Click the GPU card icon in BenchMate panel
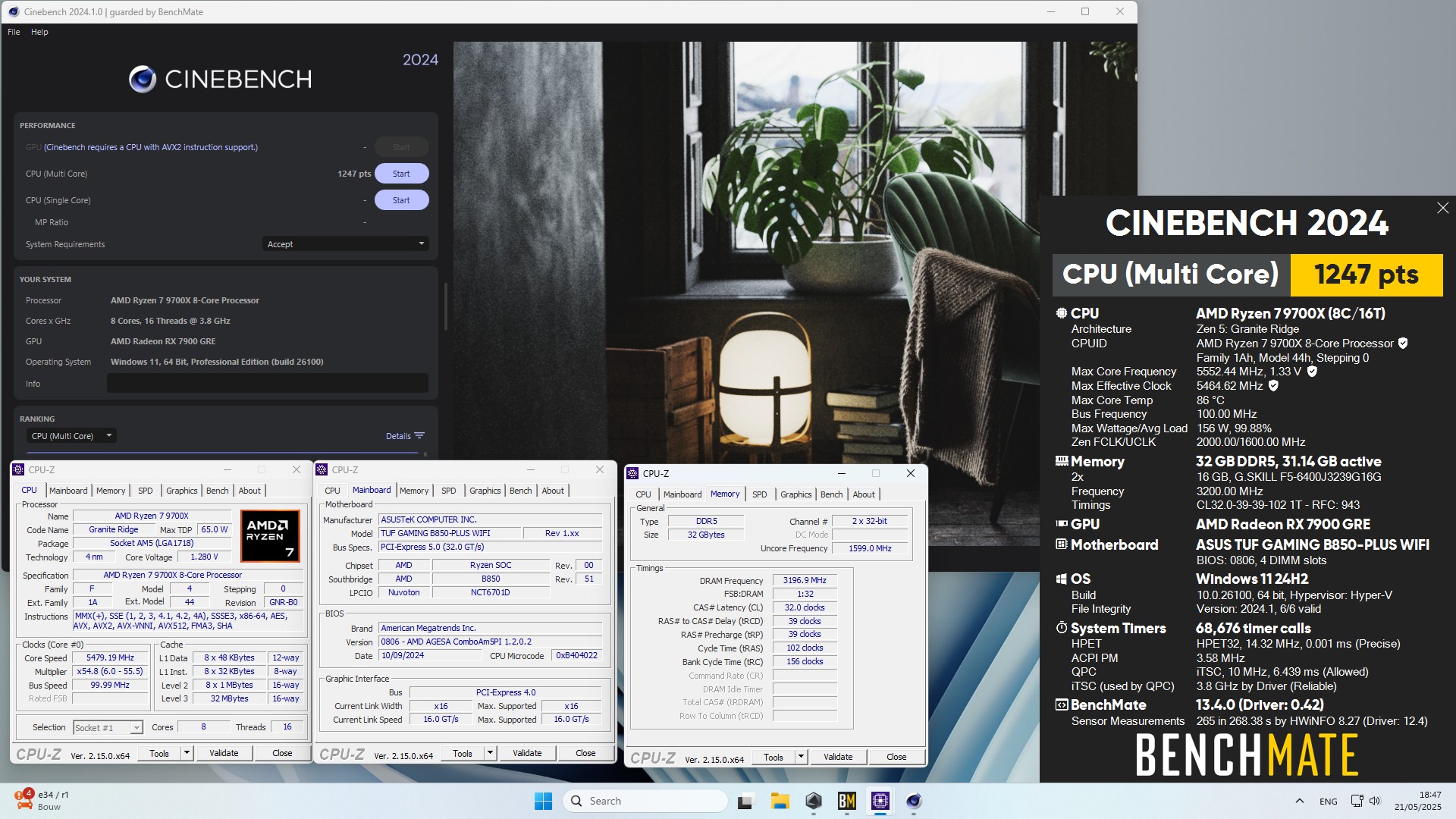This screenshot has height=819, width=1456. [x=1062, y=524]
